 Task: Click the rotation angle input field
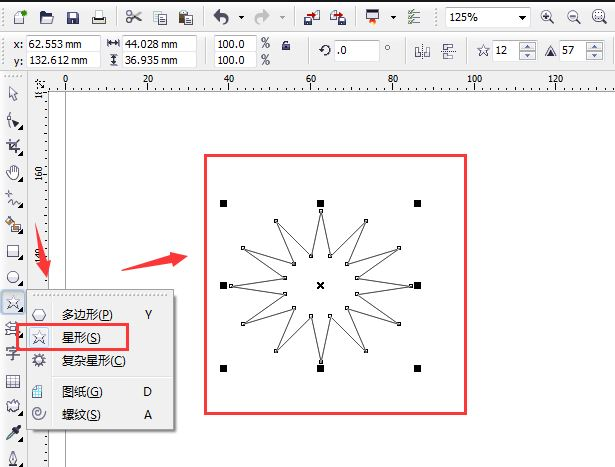357,50
